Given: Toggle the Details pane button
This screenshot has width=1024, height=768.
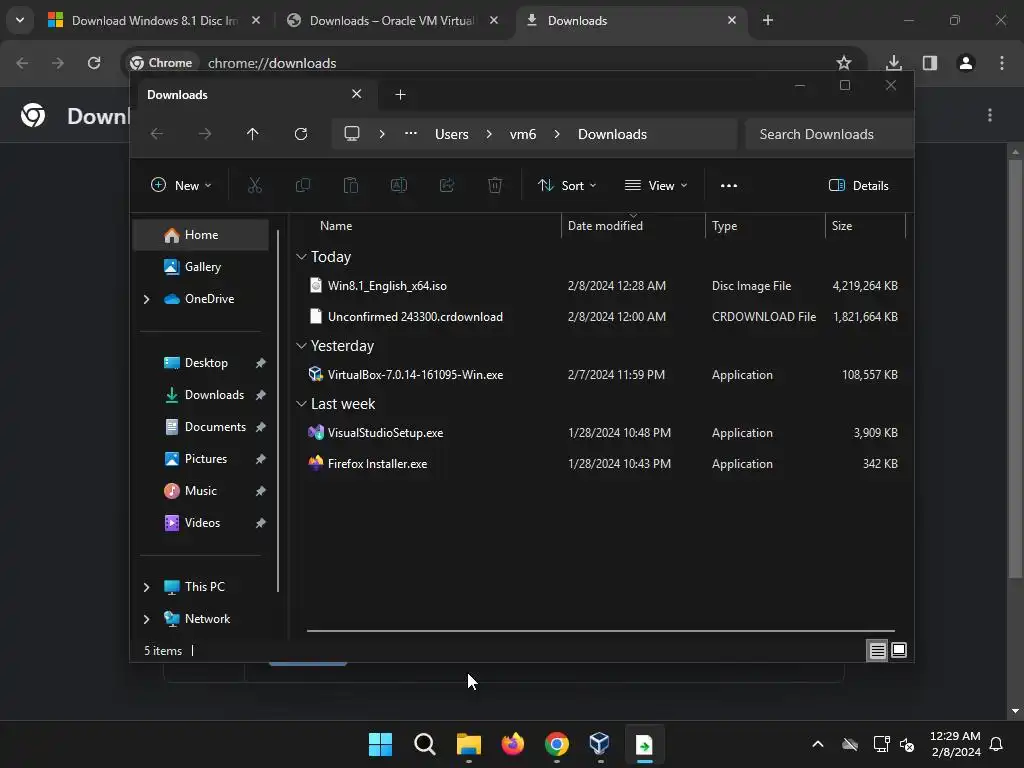Looking at the screenshot, I should pos(858,185).
